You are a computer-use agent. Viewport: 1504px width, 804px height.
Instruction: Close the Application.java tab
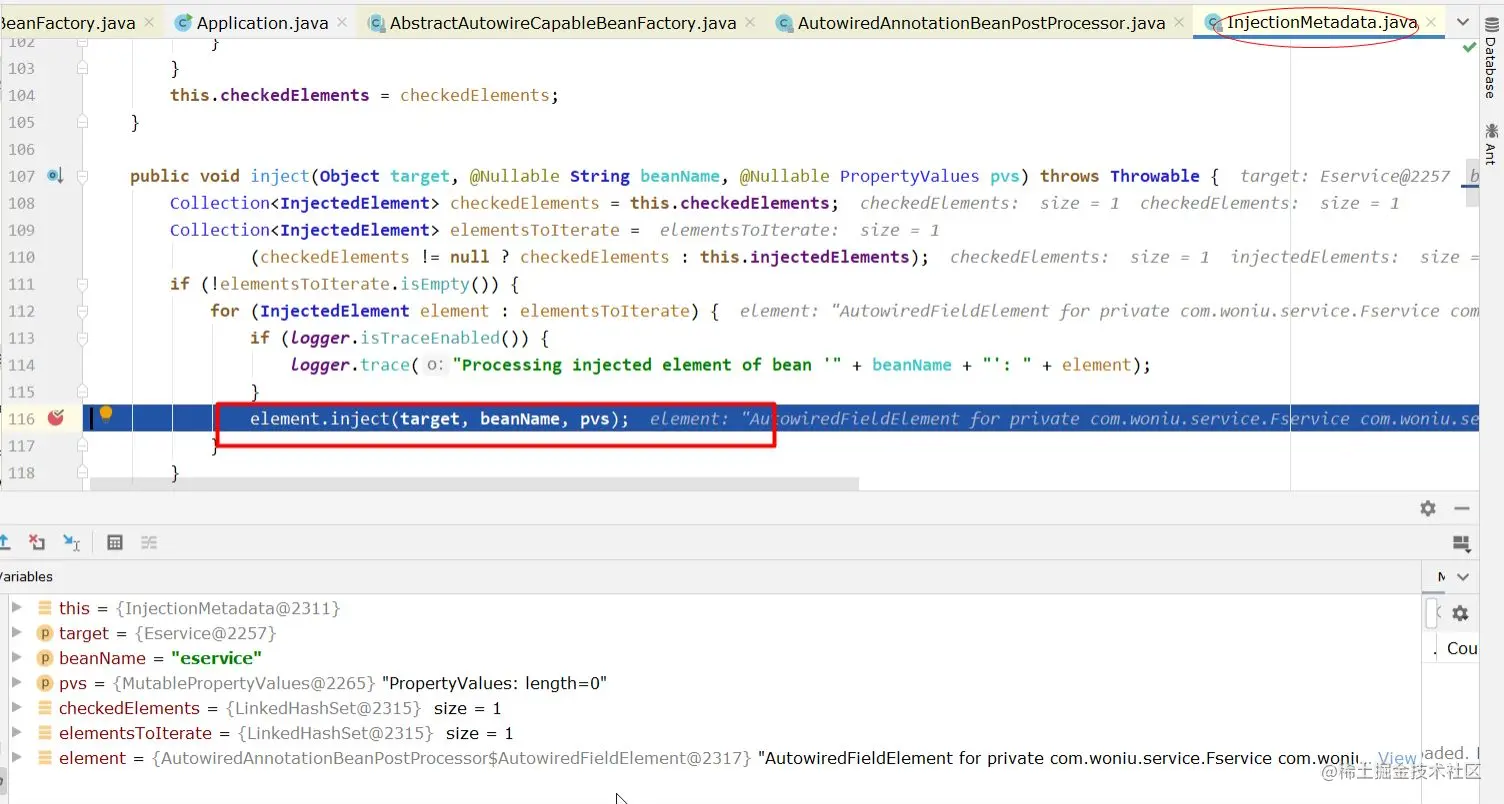pyautogui.click(x=341, y=22)
